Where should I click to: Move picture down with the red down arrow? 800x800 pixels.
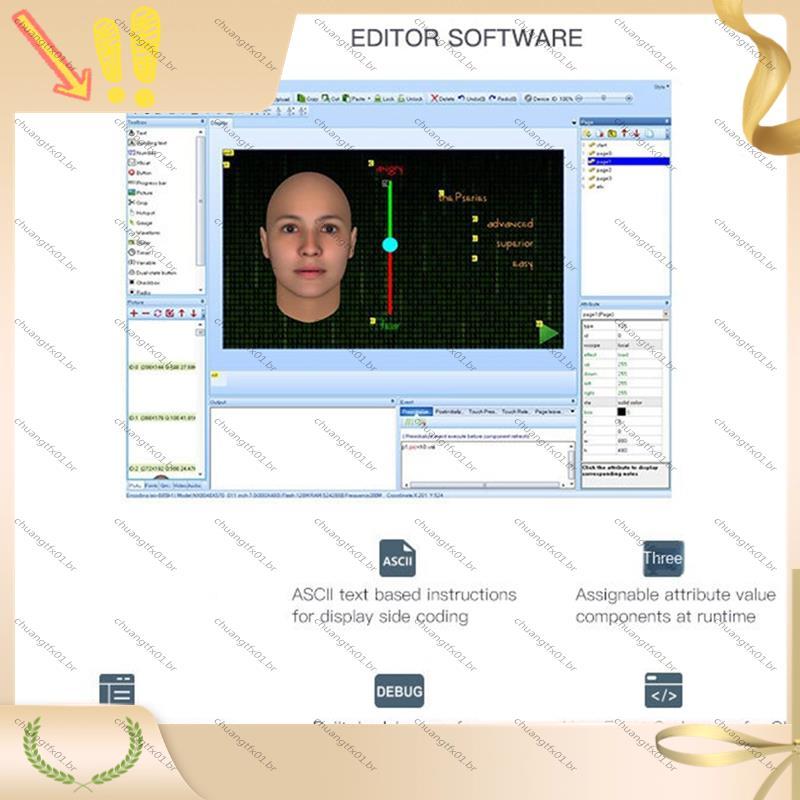[x=194, y=313]
